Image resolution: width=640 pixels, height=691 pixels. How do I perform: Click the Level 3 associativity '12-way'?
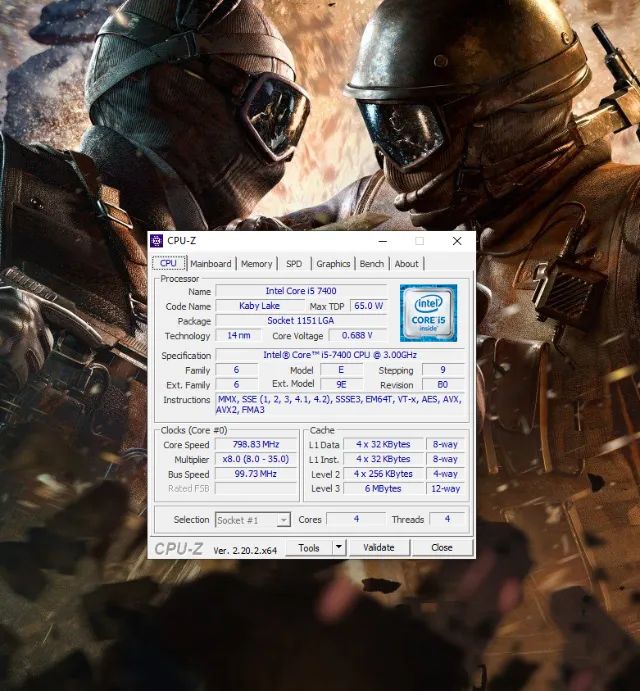pos(445,488)
